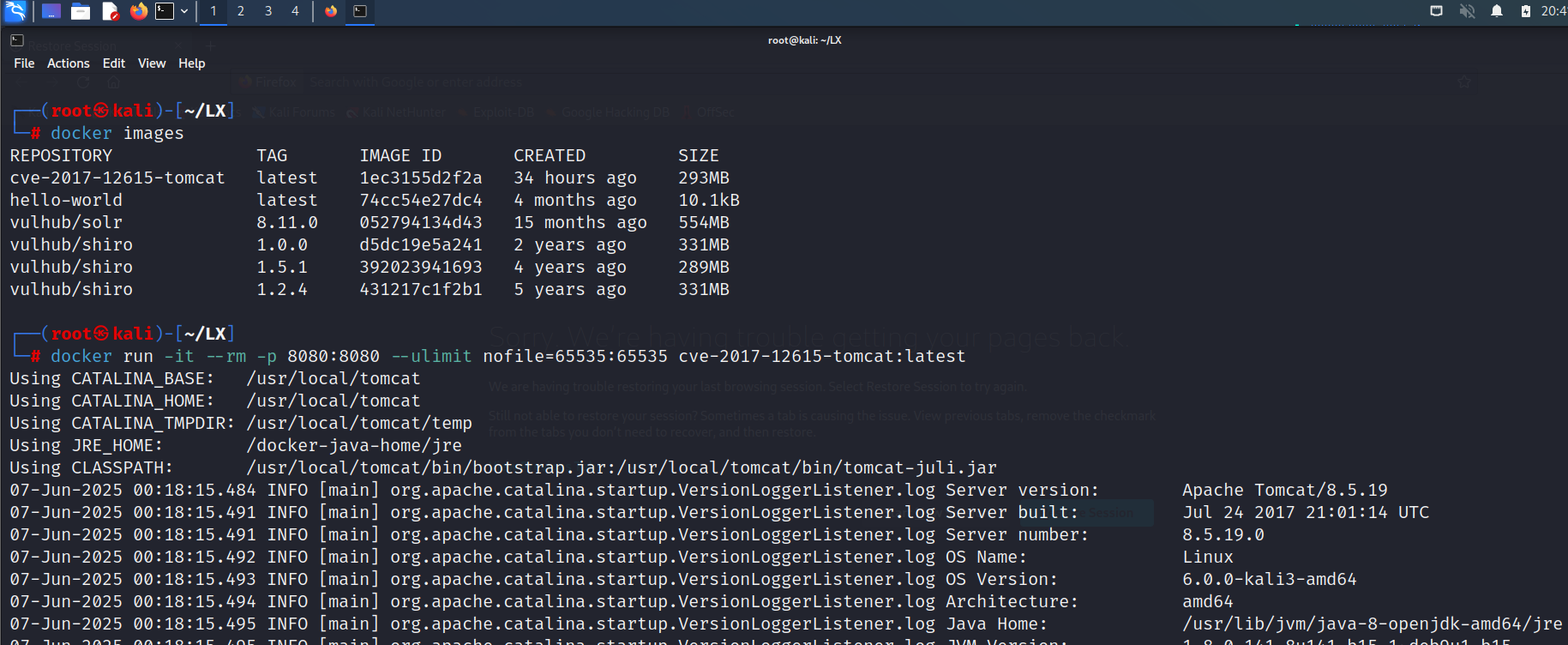Click the CREATED column header
Viewport: 1568px width, 645px height.
[x=550, y=155]
